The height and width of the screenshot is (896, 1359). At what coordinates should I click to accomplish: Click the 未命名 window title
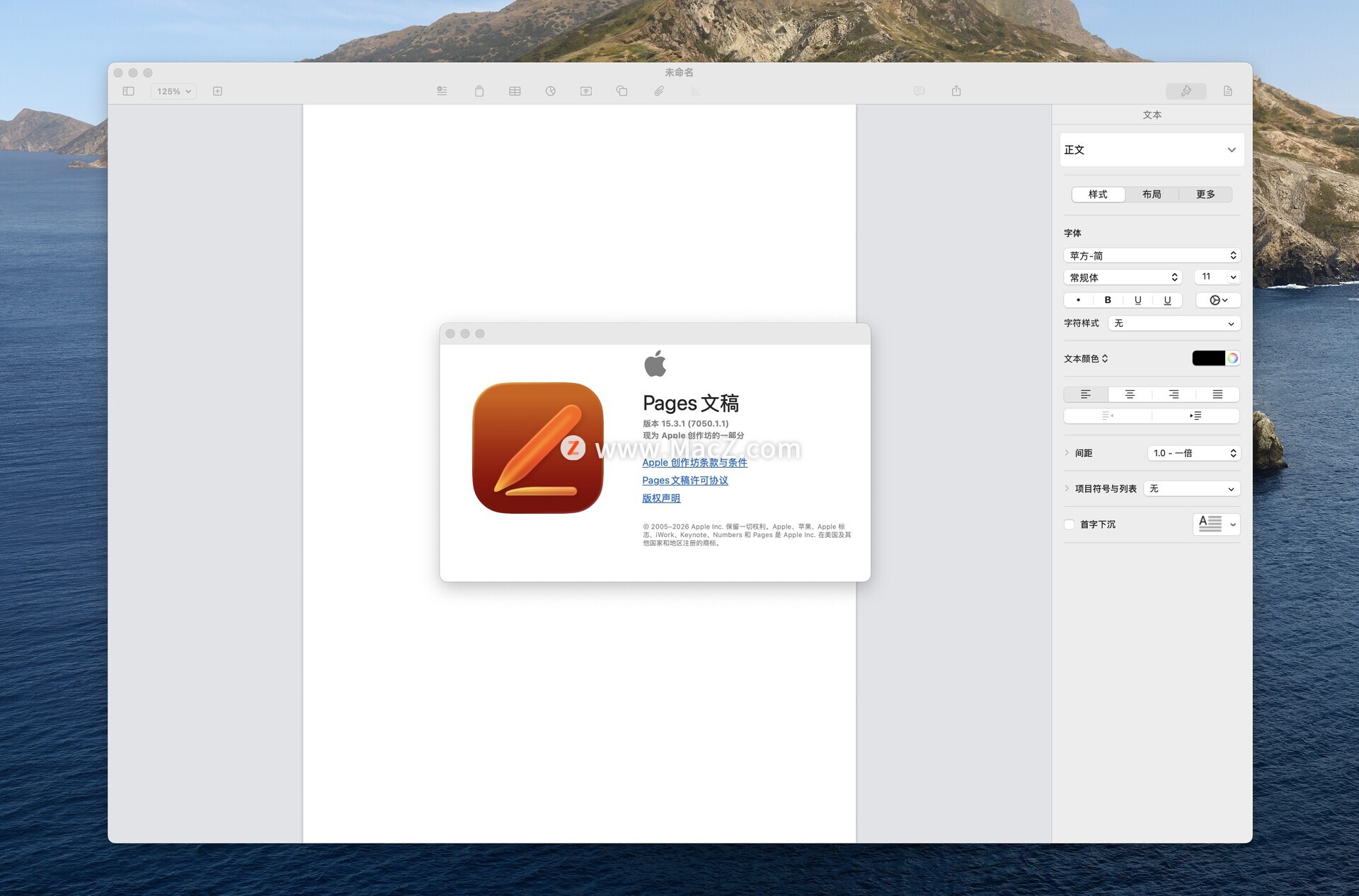pyautogui.click(x=679, y=72)
